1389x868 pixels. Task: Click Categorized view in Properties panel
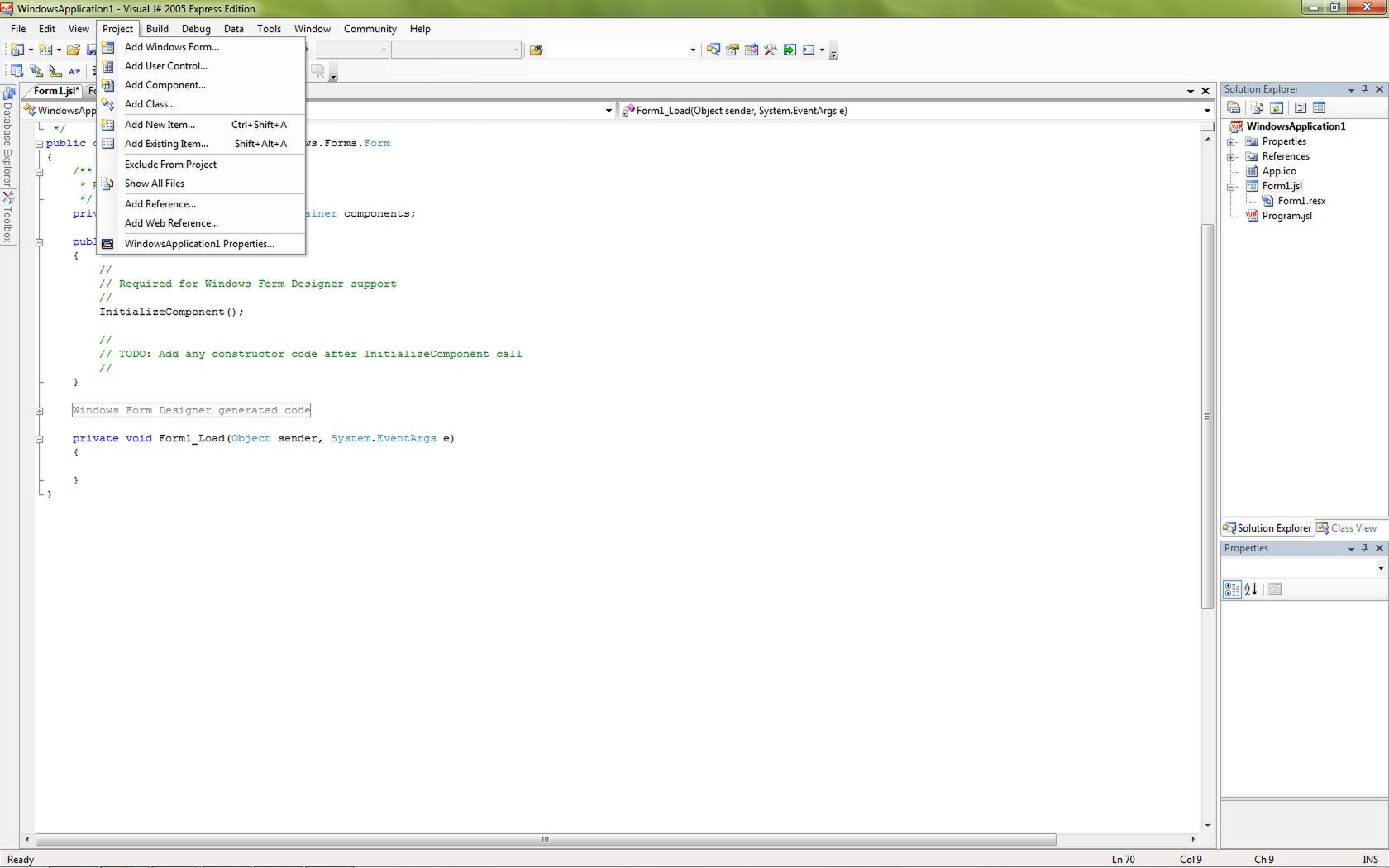click(1232, 589)
